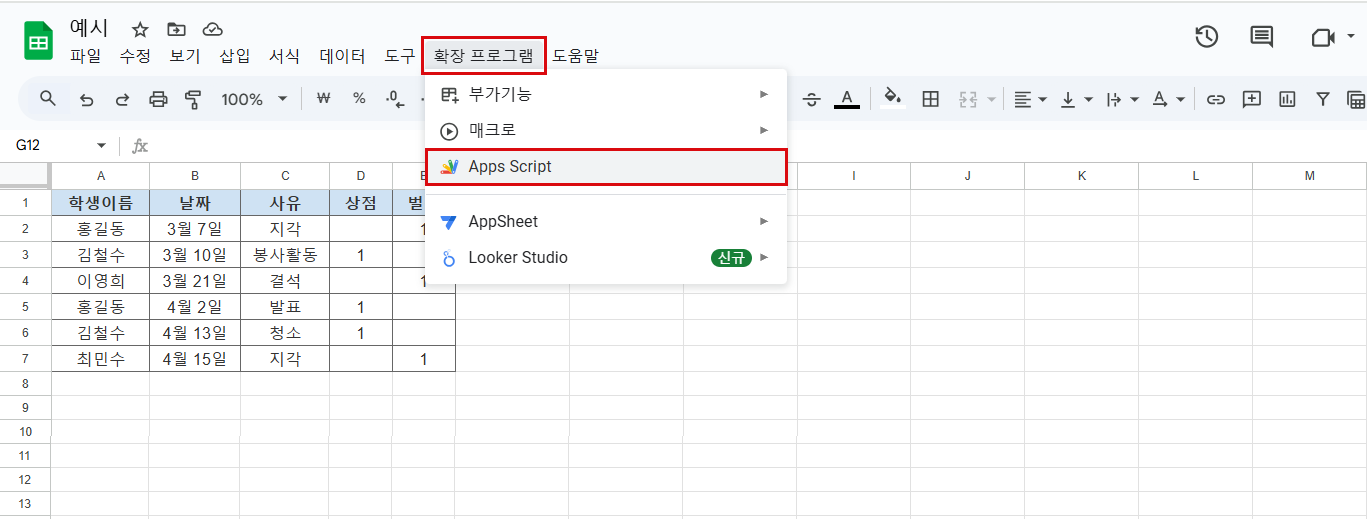Open the 도움말 menu
The image size is (1367, 519).
pos(575,56)
